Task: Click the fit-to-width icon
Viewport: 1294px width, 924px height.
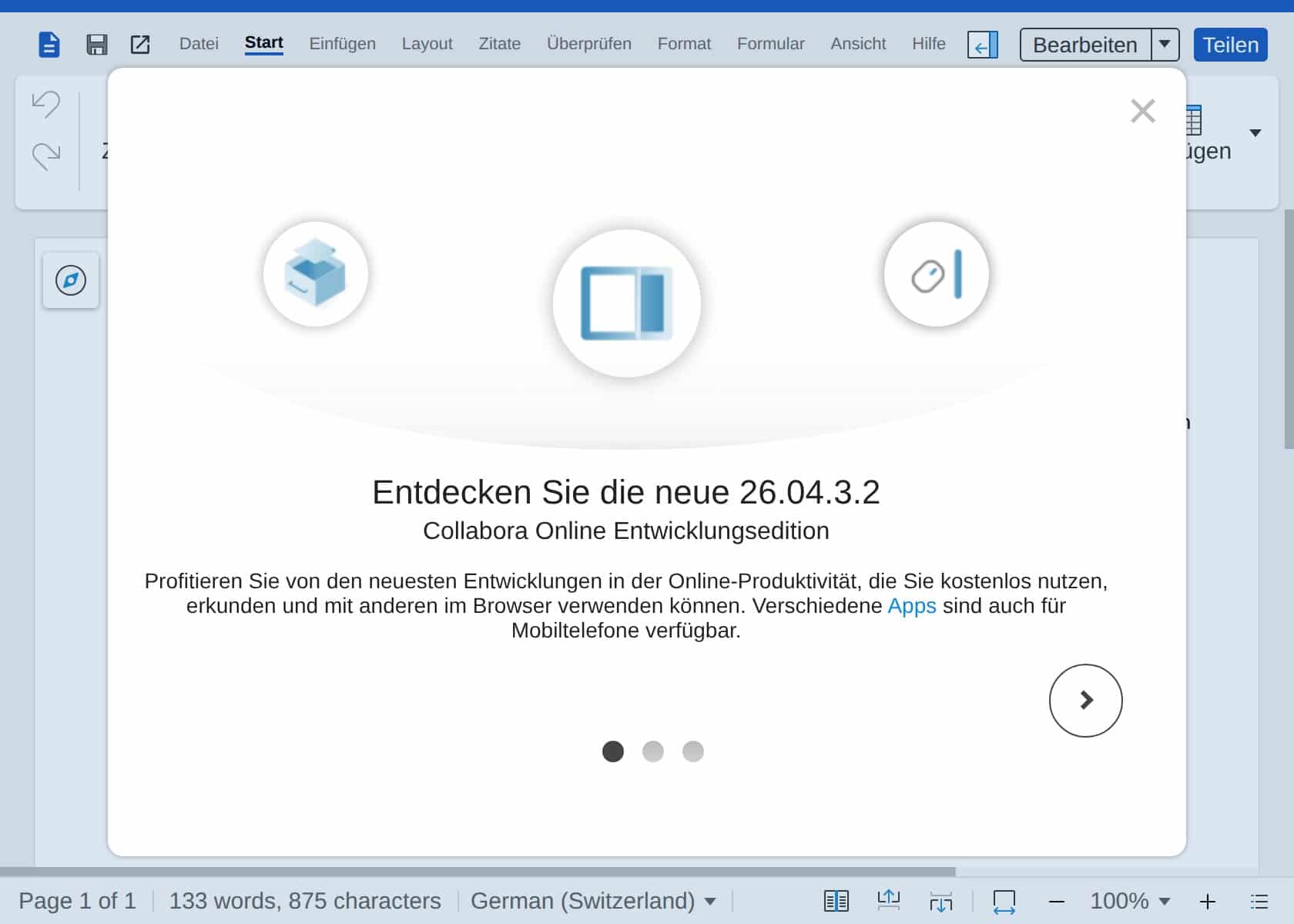Action: point(1004,901)
